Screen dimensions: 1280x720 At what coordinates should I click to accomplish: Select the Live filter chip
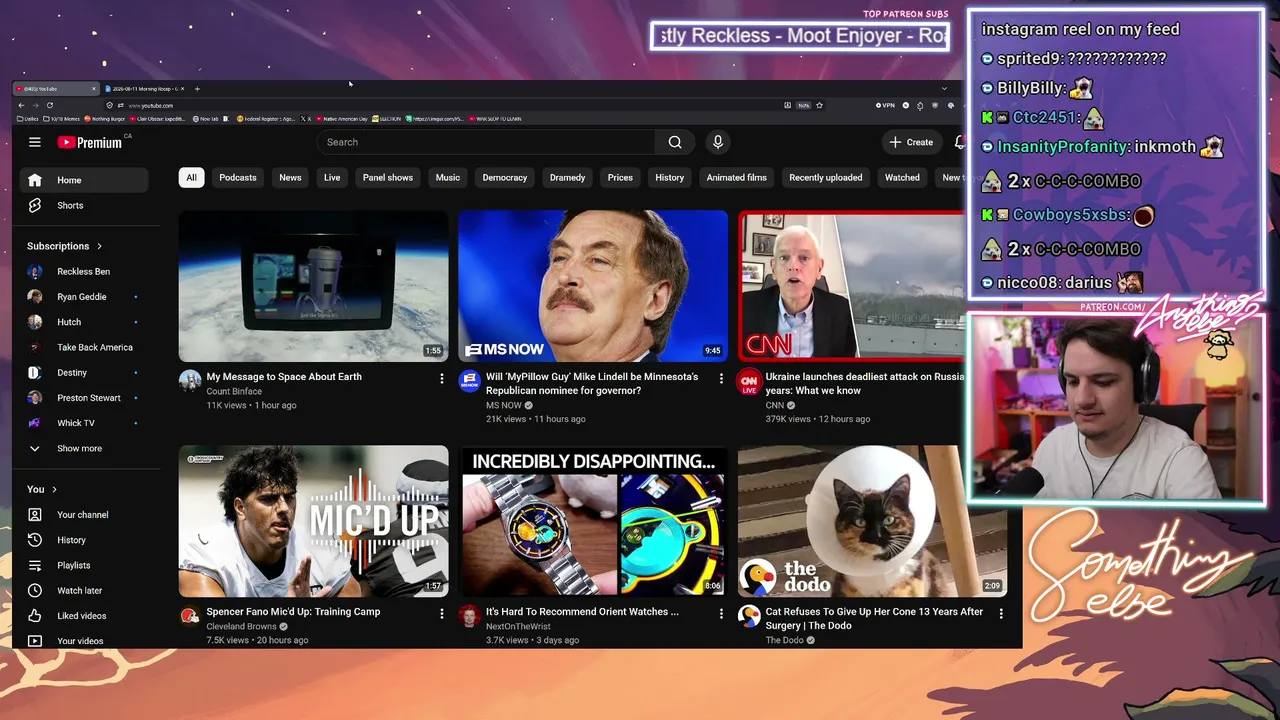(x=332, y=178)
